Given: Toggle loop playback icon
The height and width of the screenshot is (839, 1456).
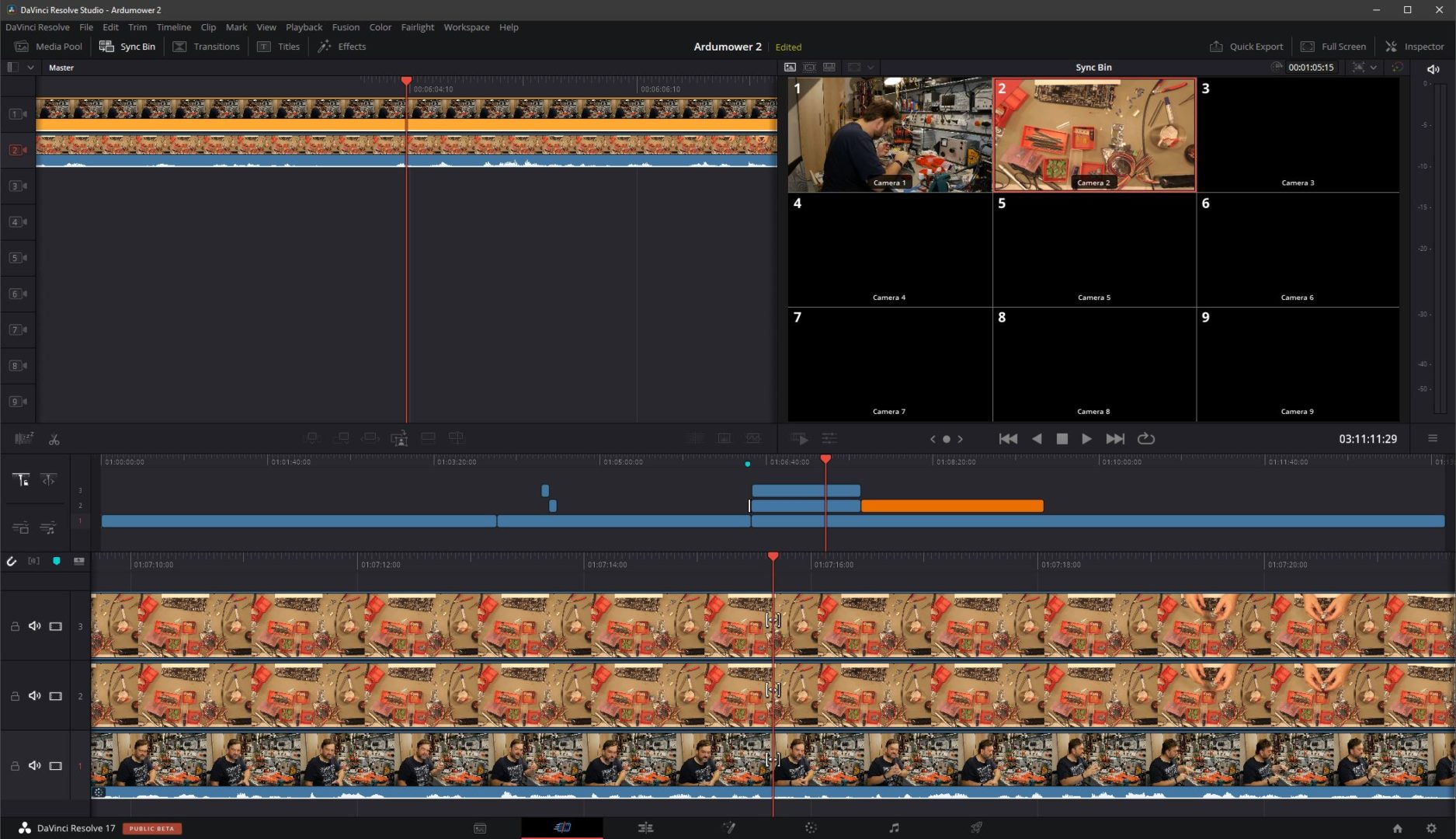Looking at the screenshot, I should tap(1145, 439).
